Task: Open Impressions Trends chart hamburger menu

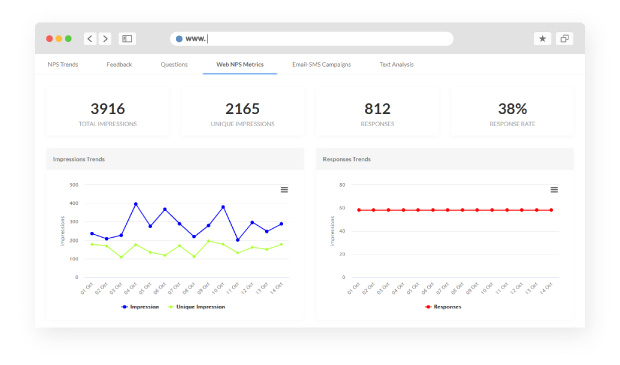Action: [284, 190]
